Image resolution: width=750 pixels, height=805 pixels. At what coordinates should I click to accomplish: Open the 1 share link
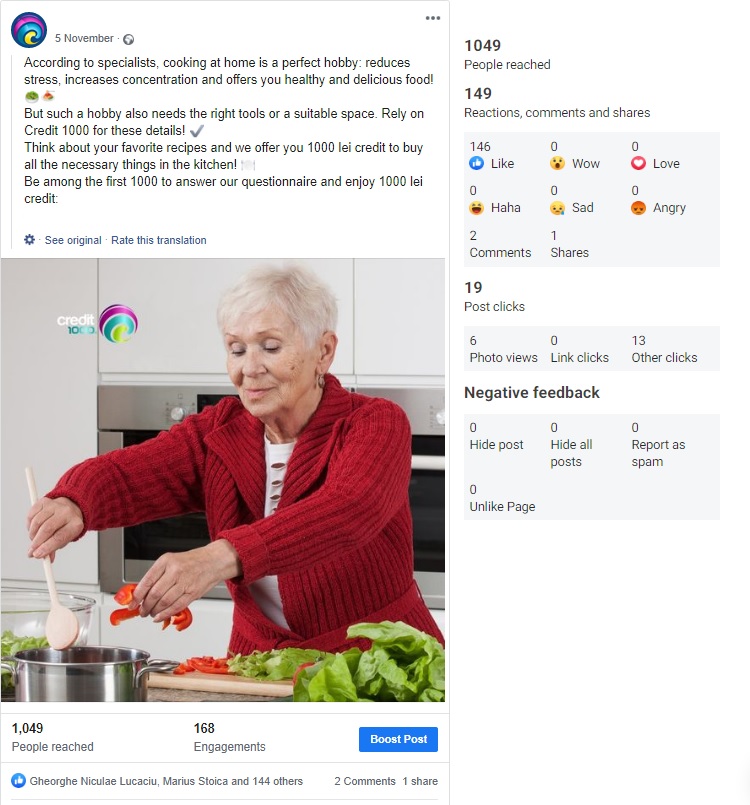420,781
